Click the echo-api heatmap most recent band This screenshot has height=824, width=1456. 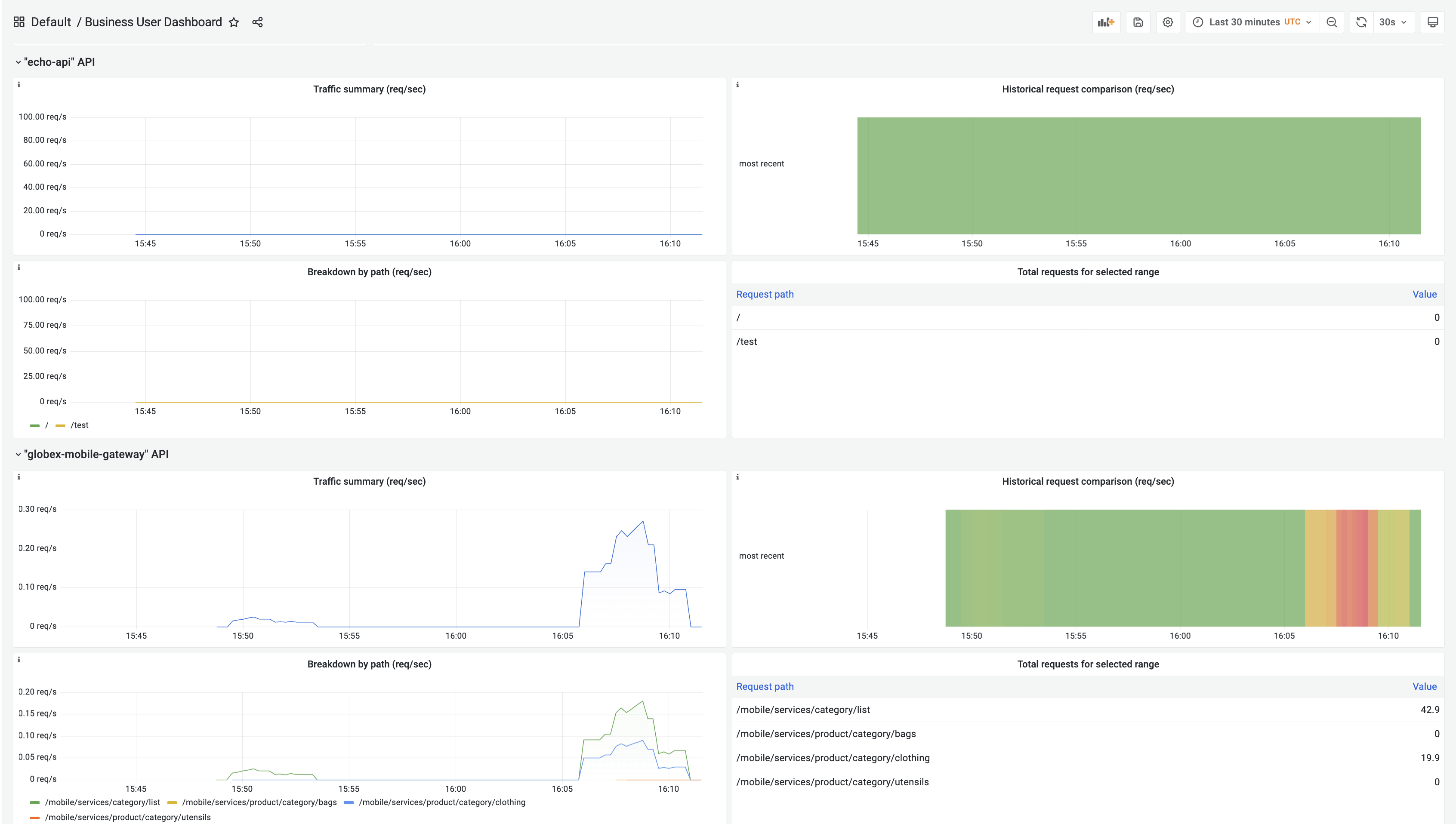[1139, 176]
